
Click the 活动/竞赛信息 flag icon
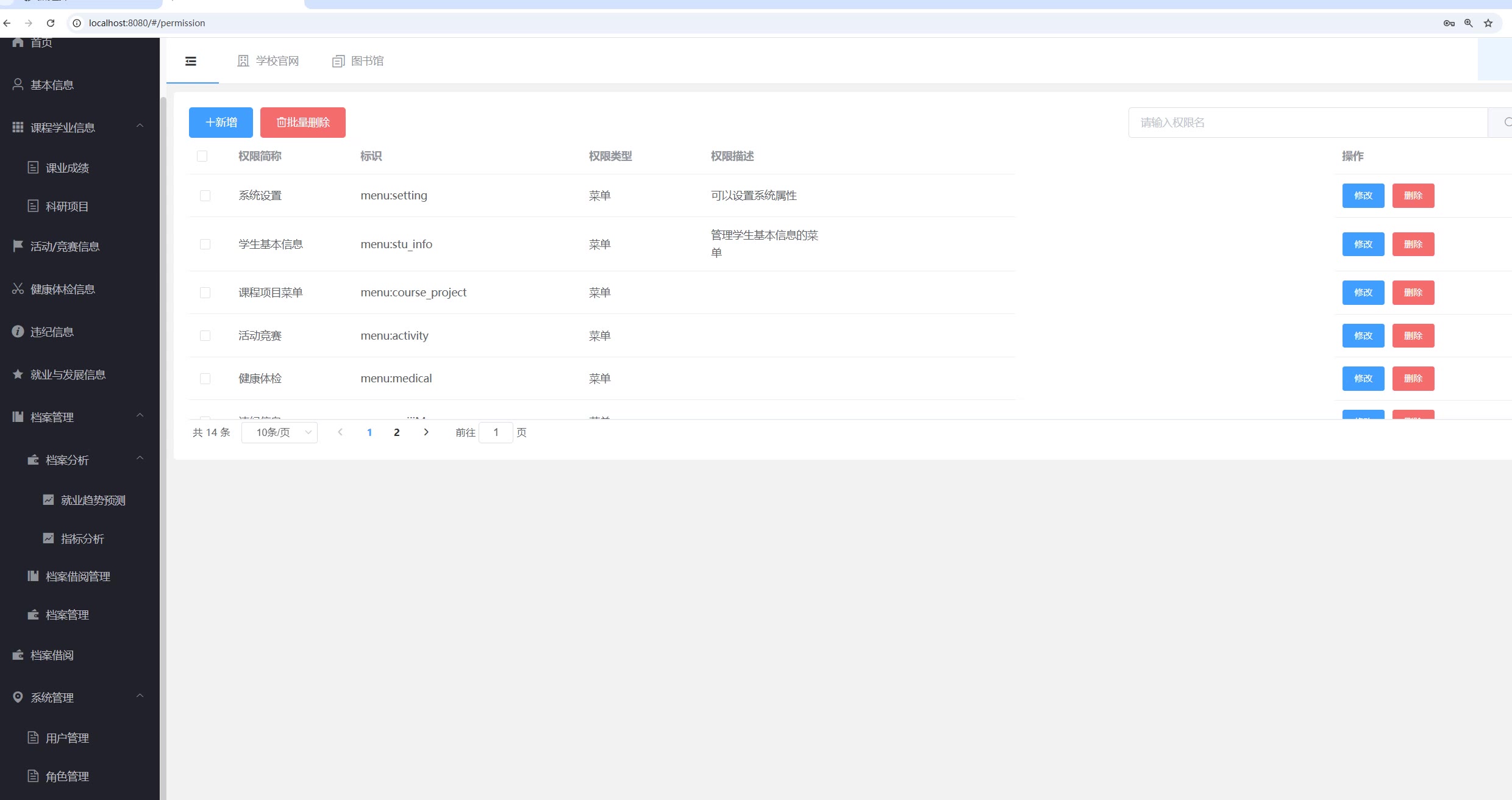click(18, 246)
